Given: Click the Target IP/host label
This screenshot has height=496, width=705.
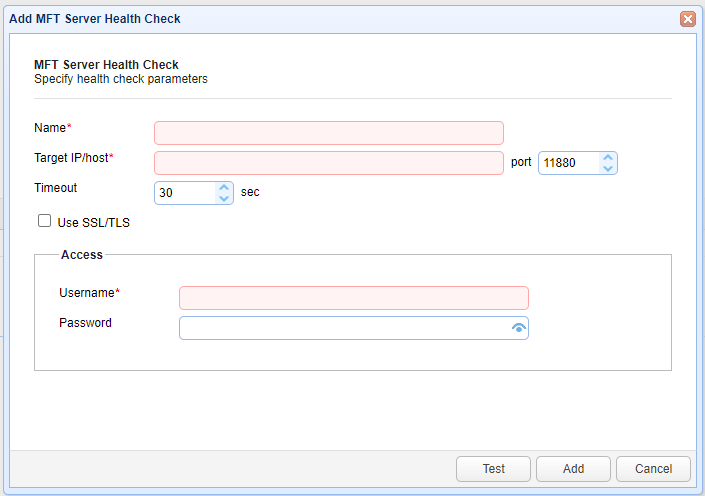Looking at the screenshot, I should (73, 158).
